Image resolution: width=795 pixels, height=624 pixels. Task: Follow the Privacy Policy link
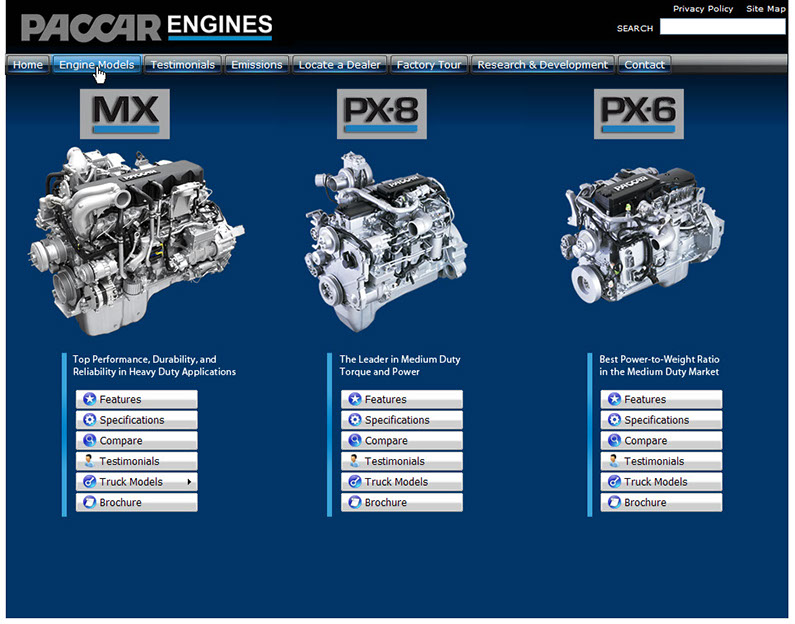coord(703,9)
